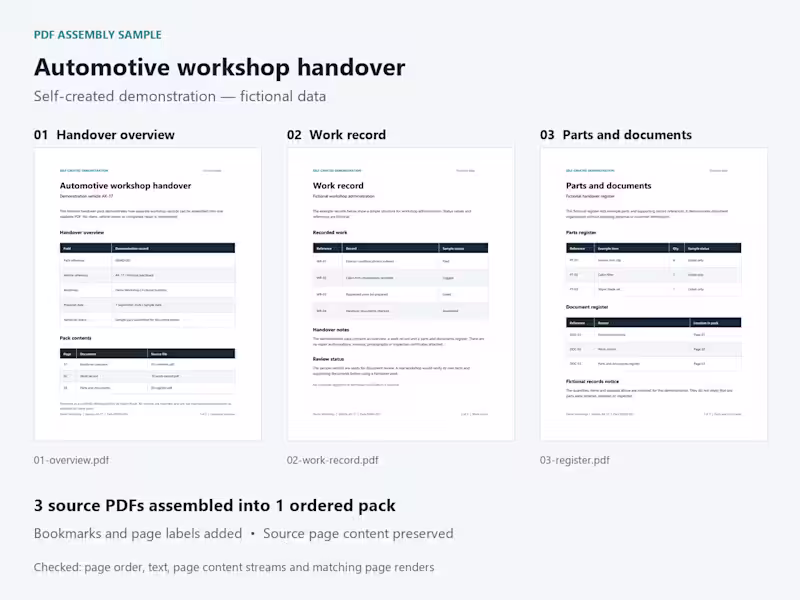Open the Parts and documents page thumbnail
The height and width of the screenshot is (600, 800).
pyautogui.click(x=654, y=294)
